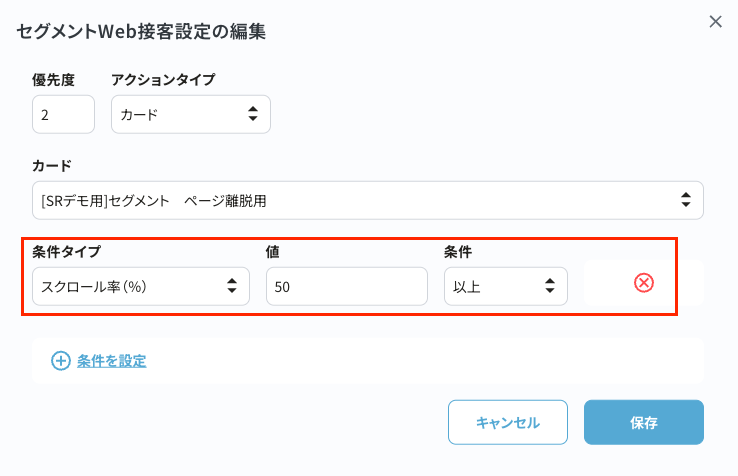This screenshot has width=738, height=476.
Task: Click the 優先度 label
Action: [x=53, y=79]
